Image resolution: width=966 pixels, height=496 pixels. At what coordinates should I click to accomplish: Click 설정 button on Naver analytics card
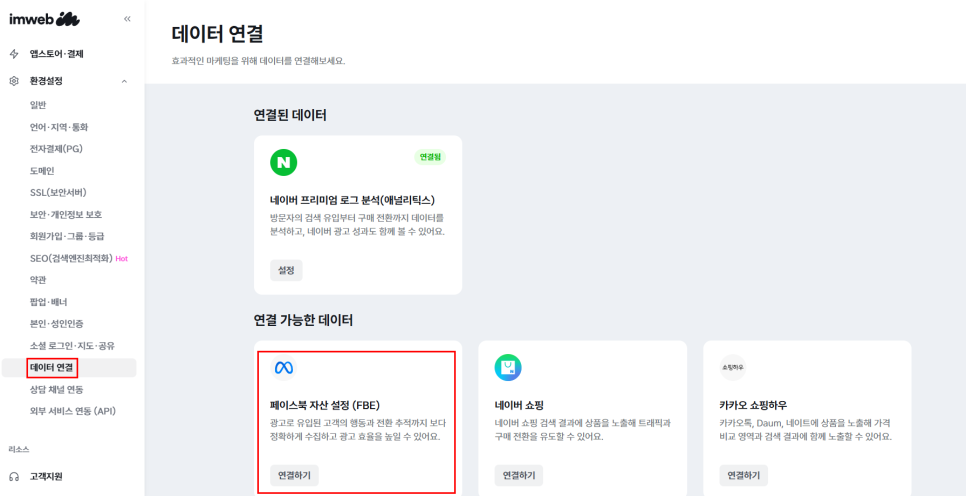point(286,270)
